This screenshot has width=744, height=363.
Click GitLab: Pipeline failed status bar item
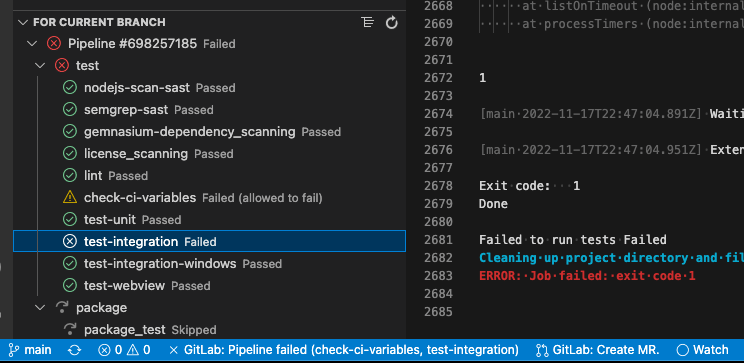[x=344, y=351]
